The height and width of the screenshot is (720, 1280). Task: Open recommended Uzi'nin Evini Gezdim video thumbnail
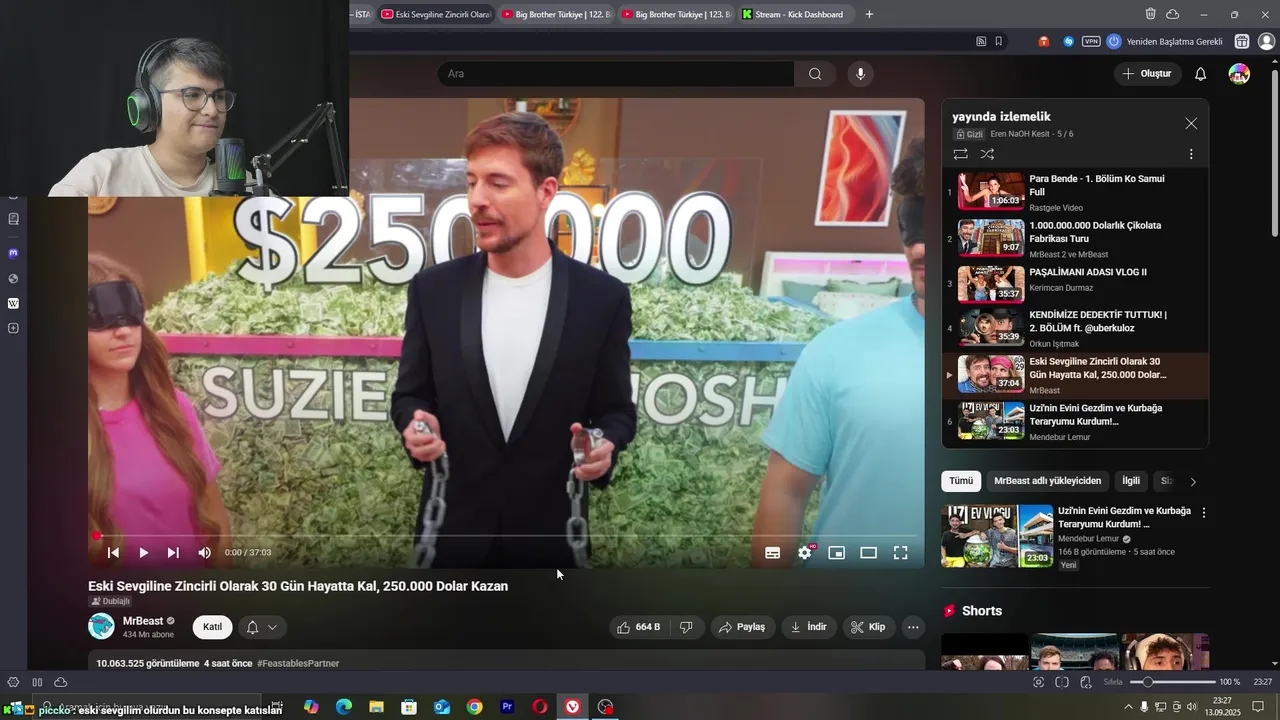click(x=997, y=536)
